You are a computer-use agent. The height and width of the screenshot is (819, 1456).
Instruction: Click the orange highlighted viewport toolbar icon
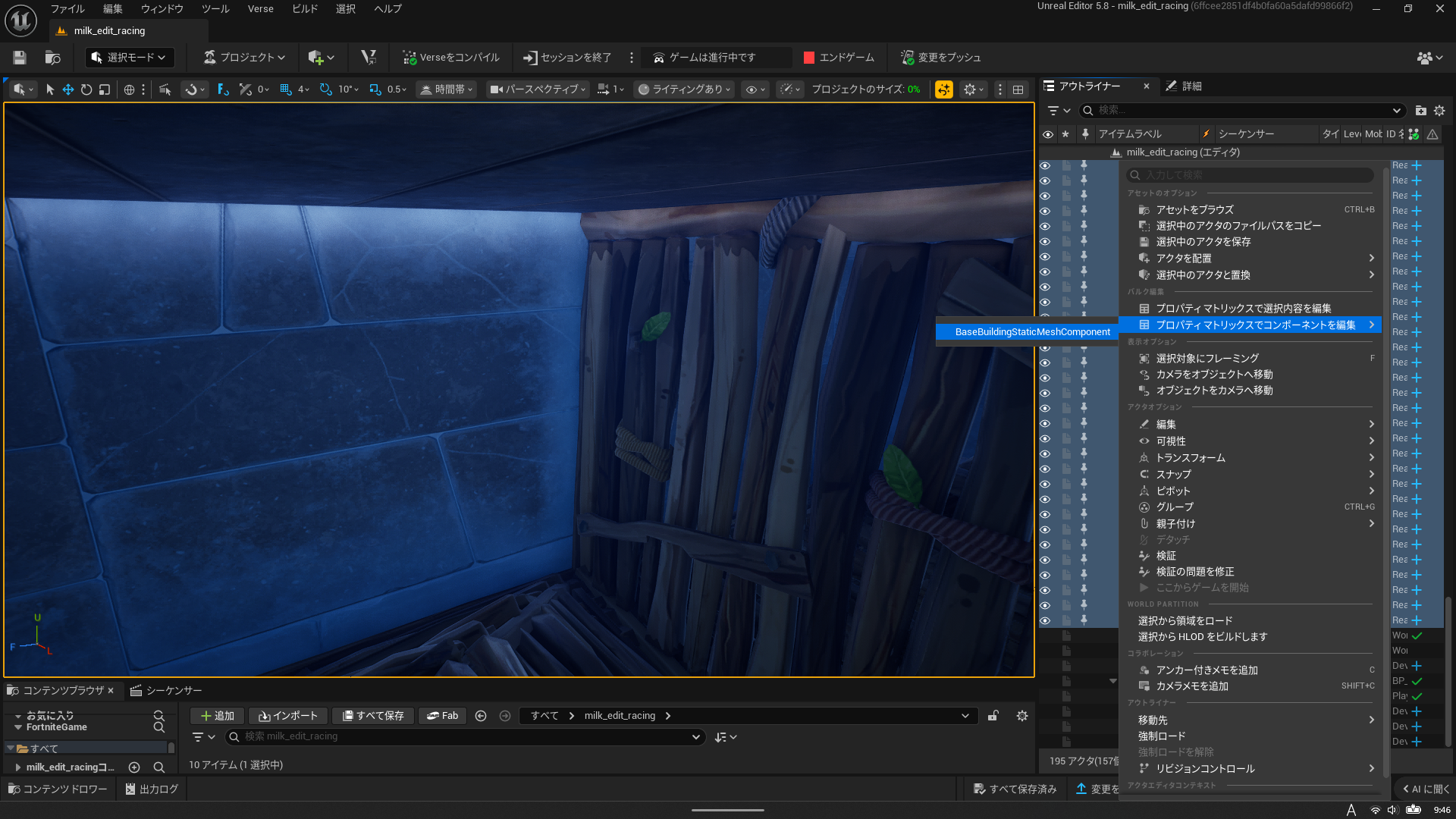coord(944,89)
